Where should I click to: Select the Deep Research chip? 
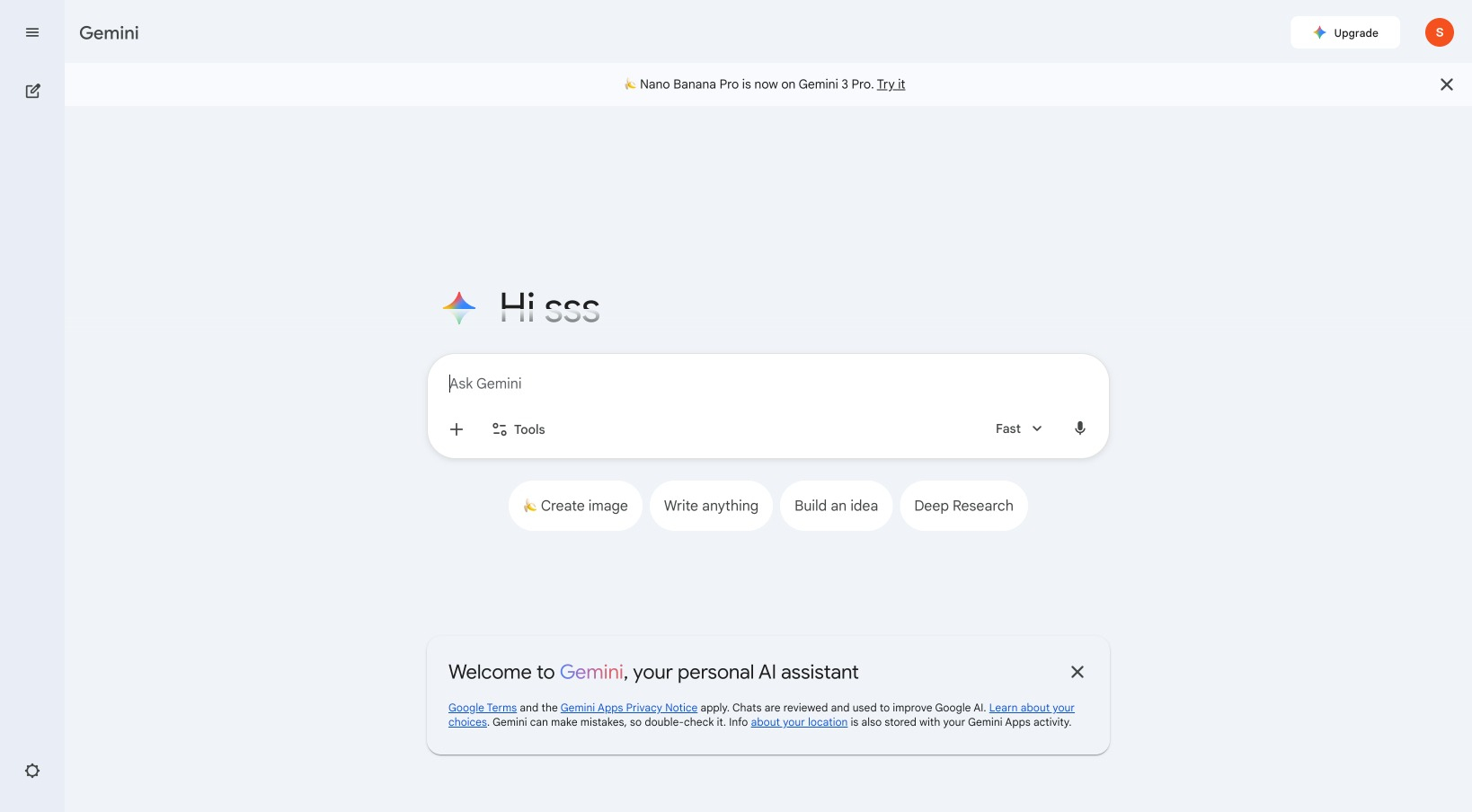click(x=963, y=506)
